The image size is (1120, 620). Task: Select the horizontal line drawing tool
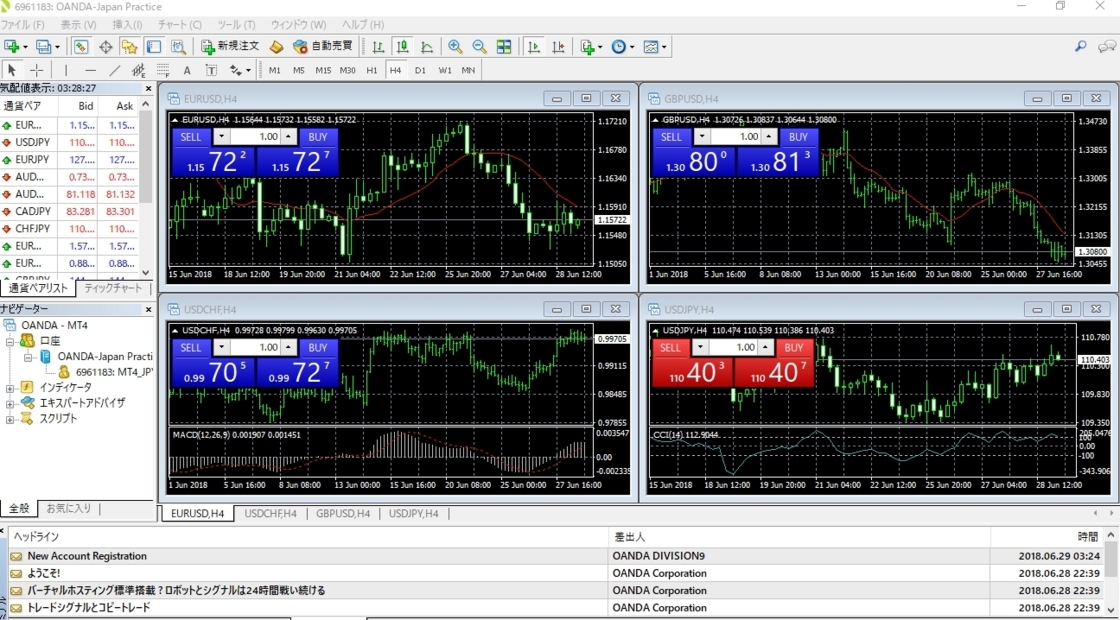(90, 70)
